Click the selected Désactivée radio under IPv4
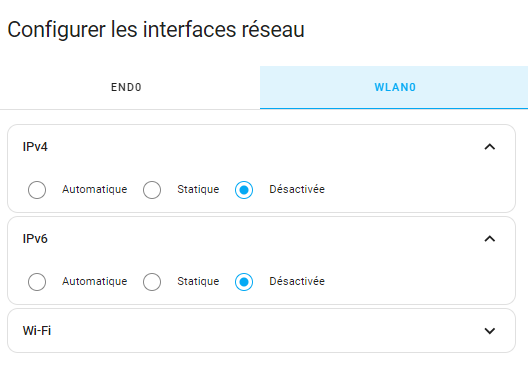Screen dimensions: 528x368 pyautogui.click(x=244, y=190)
